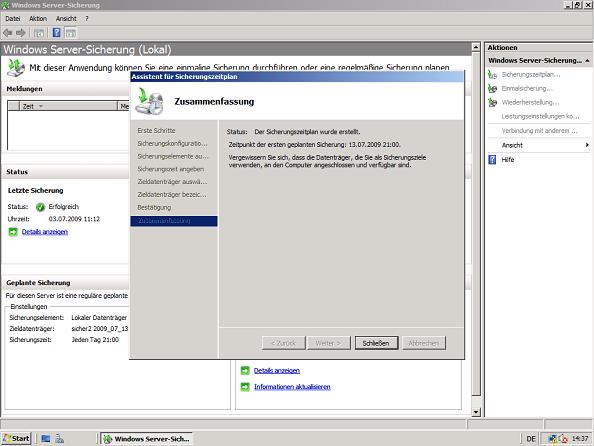The width and height of the screenshot is (594, 446).
Task: Click the backup wizard header icon
Action: coord(149,101)
